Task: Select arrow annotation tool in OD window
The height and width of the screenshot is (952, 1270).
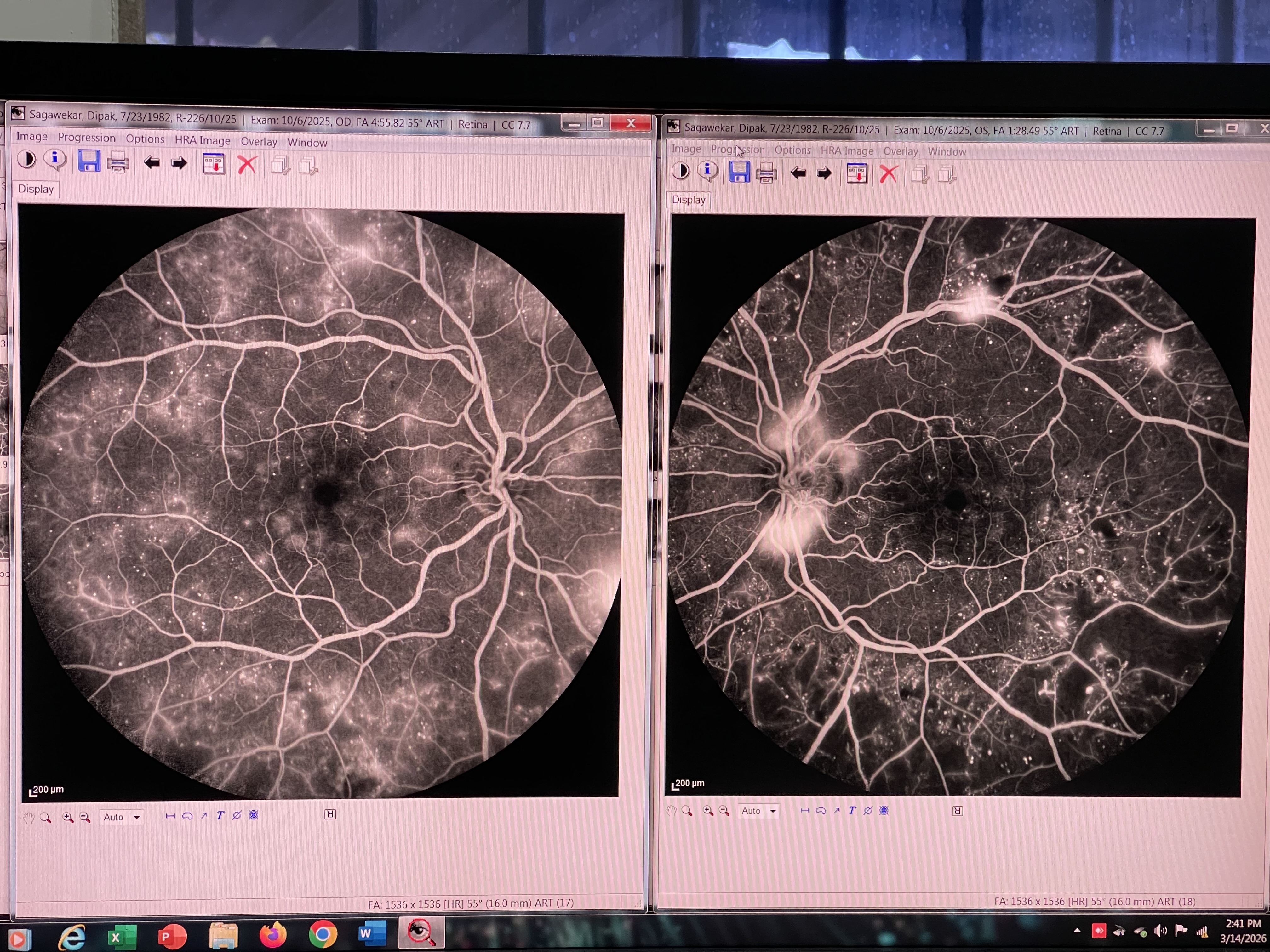Action: click(203, 815)
